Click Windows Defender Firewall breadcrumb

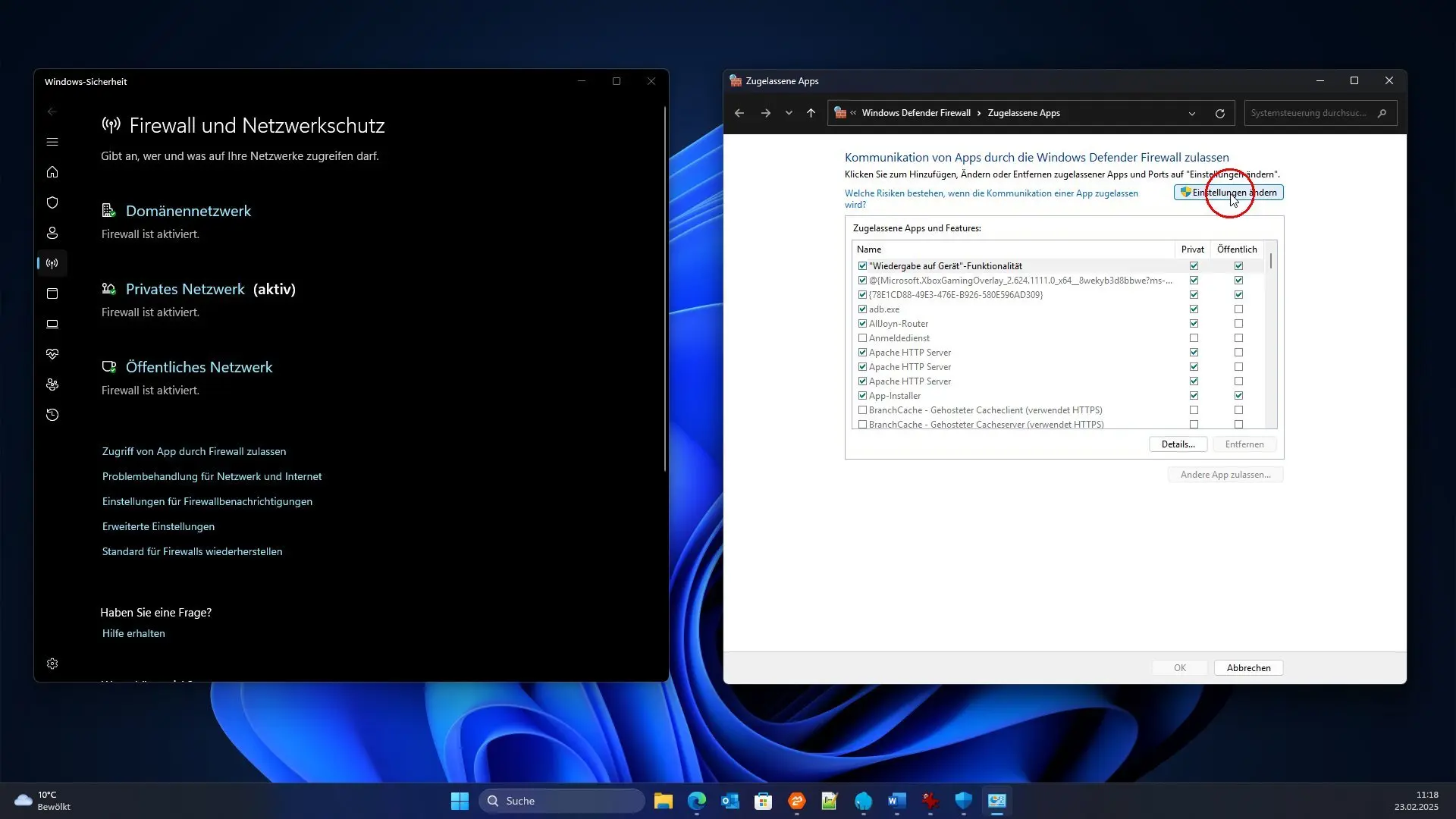916,113
